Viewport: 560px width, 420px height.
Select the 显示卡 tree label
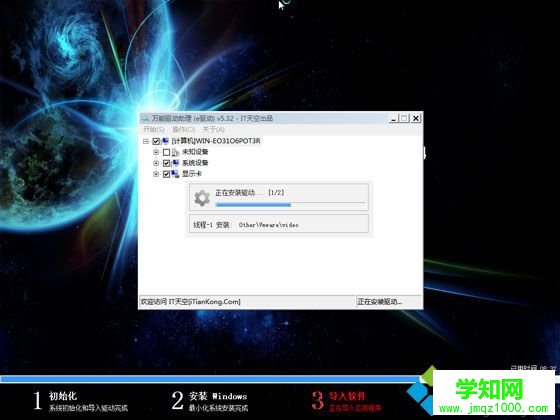[x=192, y=174]
